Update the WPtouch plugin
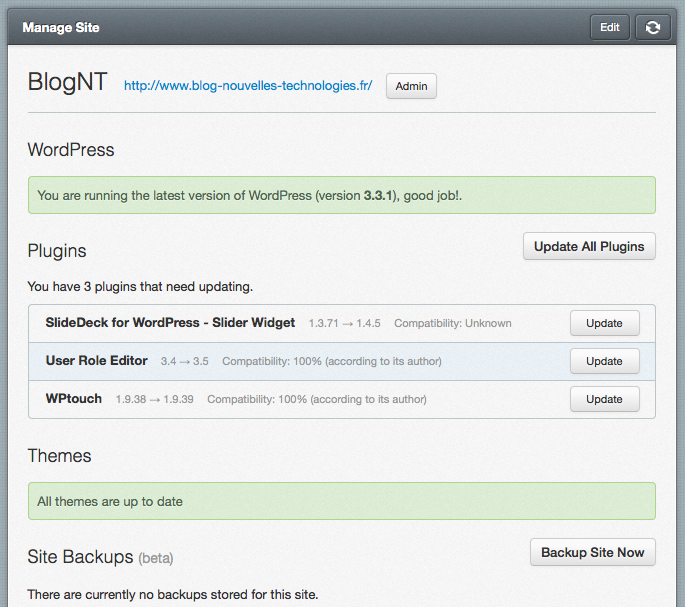The width and height of the screenshot is (685, 607). point(604,399)
